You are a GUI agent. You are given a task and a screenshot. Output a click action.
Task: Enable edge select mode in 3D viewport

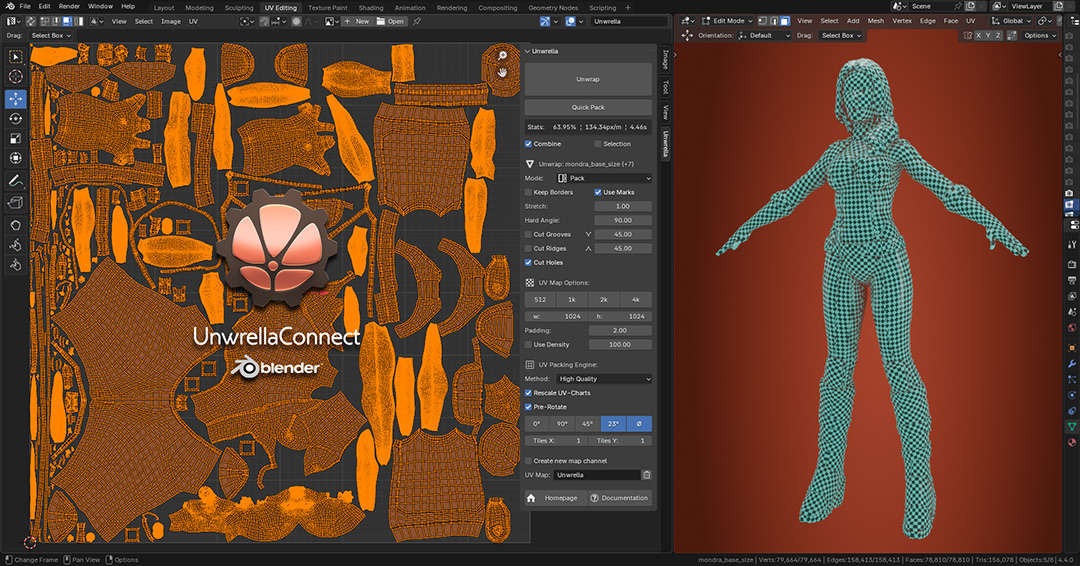(773, 21)
